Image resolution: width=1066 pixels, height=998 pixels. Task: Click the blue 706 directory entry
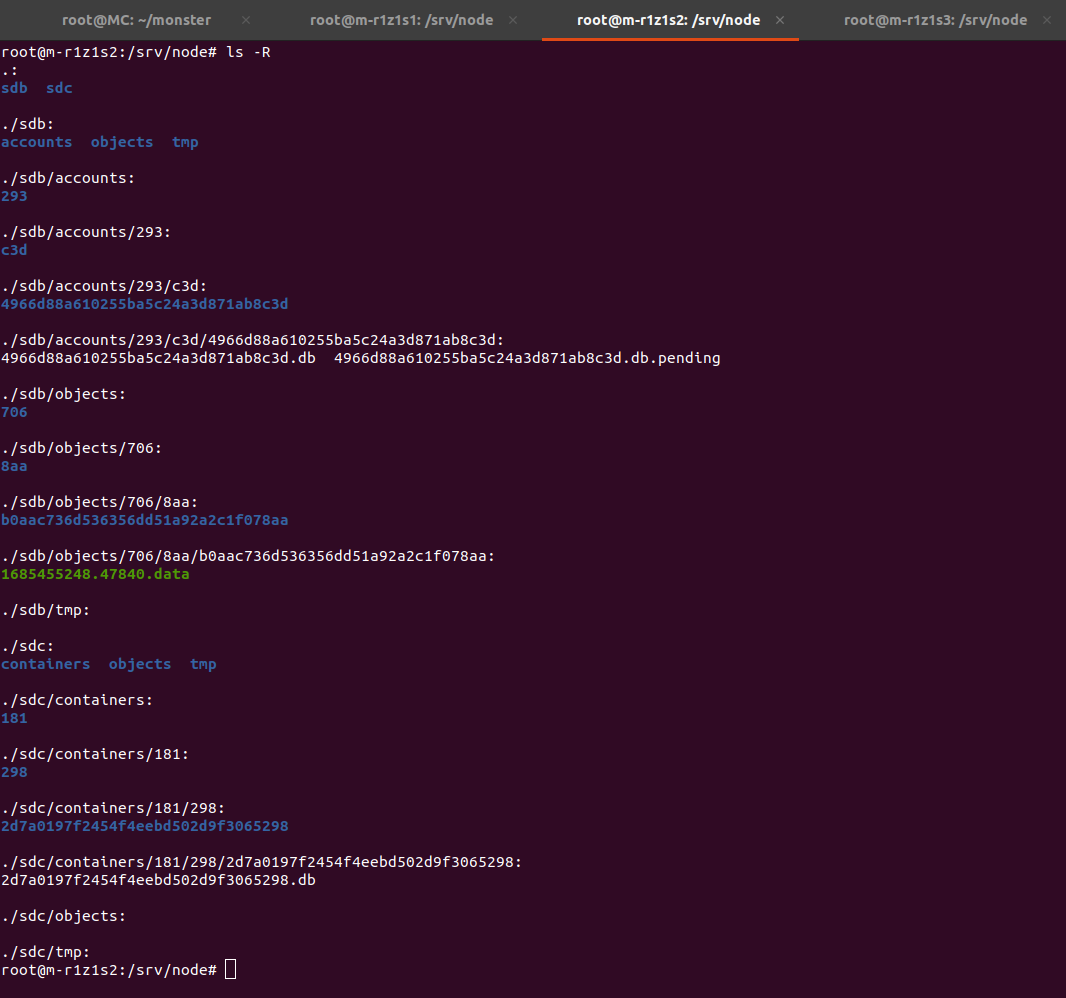click(x=14, y=412)
